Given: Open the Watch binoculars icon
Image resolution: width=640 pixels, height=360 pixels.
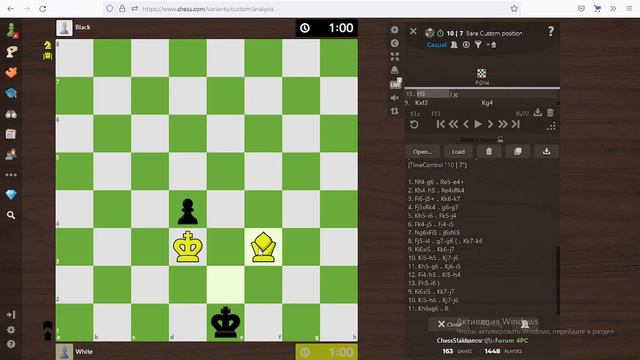Looking at the screenshot, I should [11, 114].
